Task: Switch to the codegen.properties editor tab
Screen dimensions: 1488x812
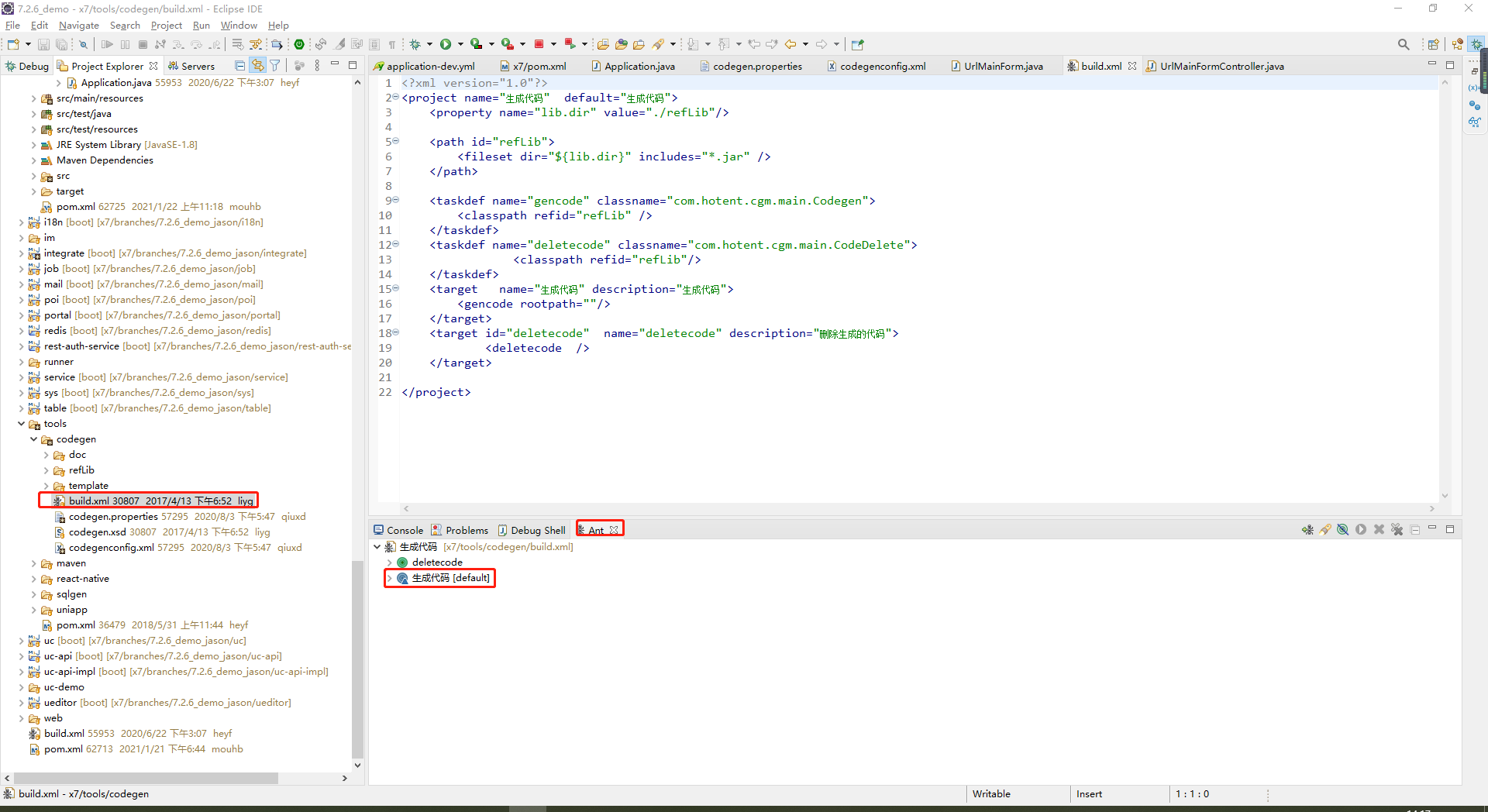Action: click(x=756, y=67)
